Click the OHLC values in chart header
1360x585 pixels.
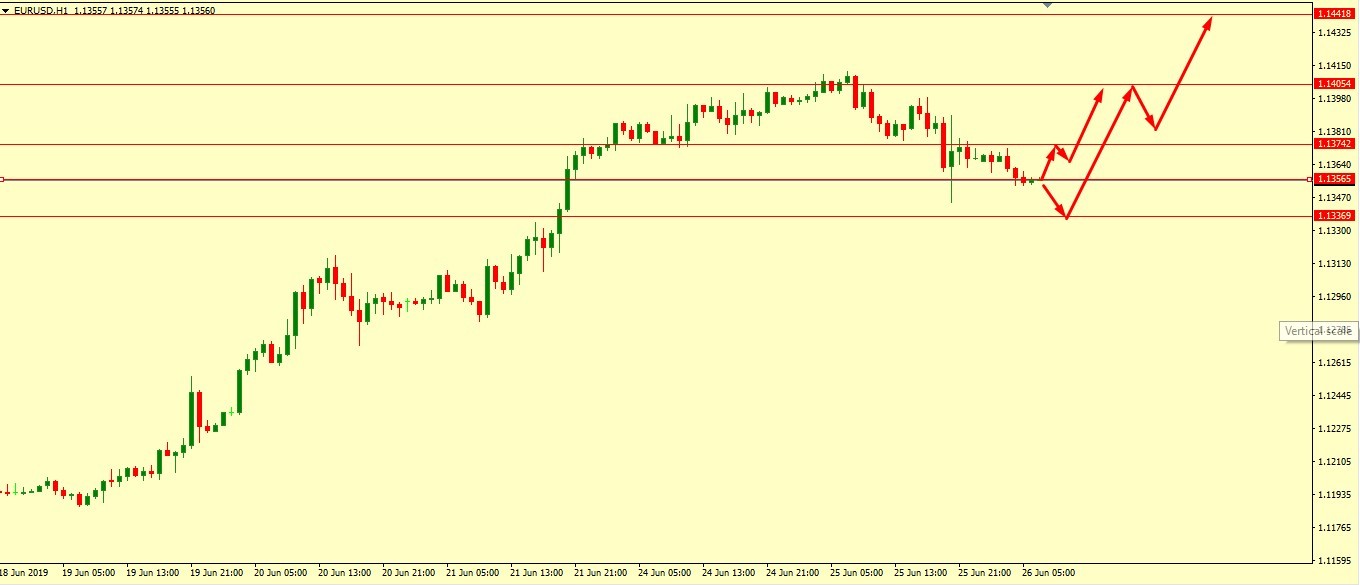[x=144, y=10]
